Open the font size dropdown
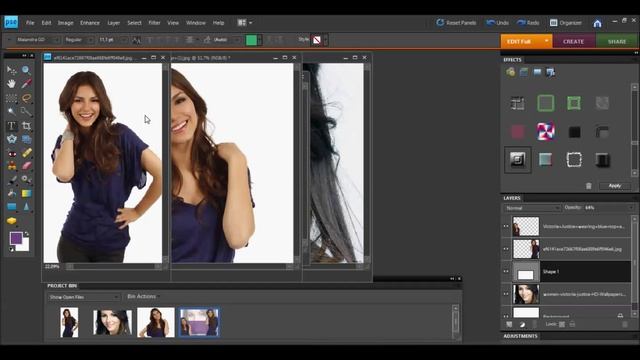 [123, 40]
